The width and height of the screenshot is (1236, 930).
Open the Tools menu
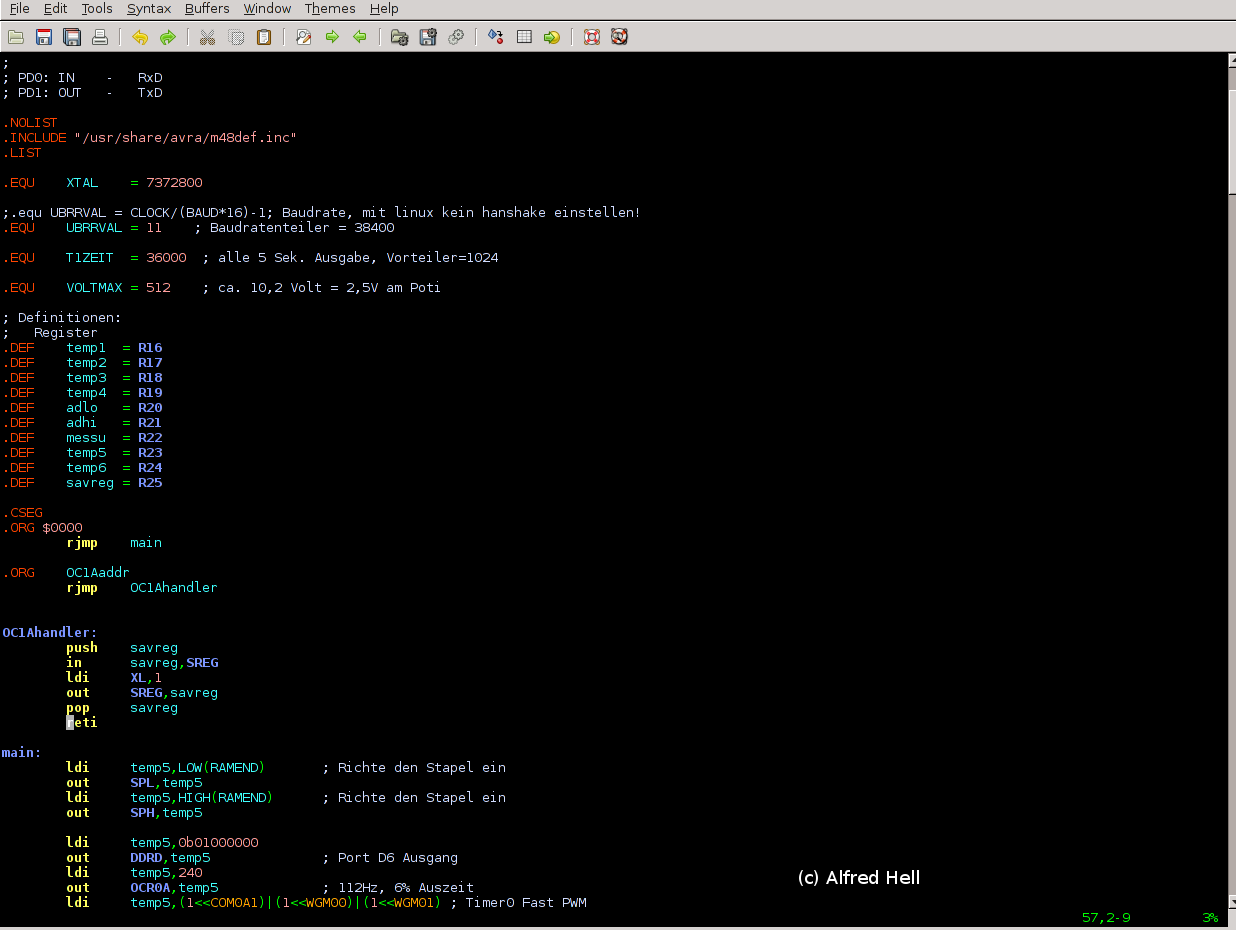[x=96, y=8]
